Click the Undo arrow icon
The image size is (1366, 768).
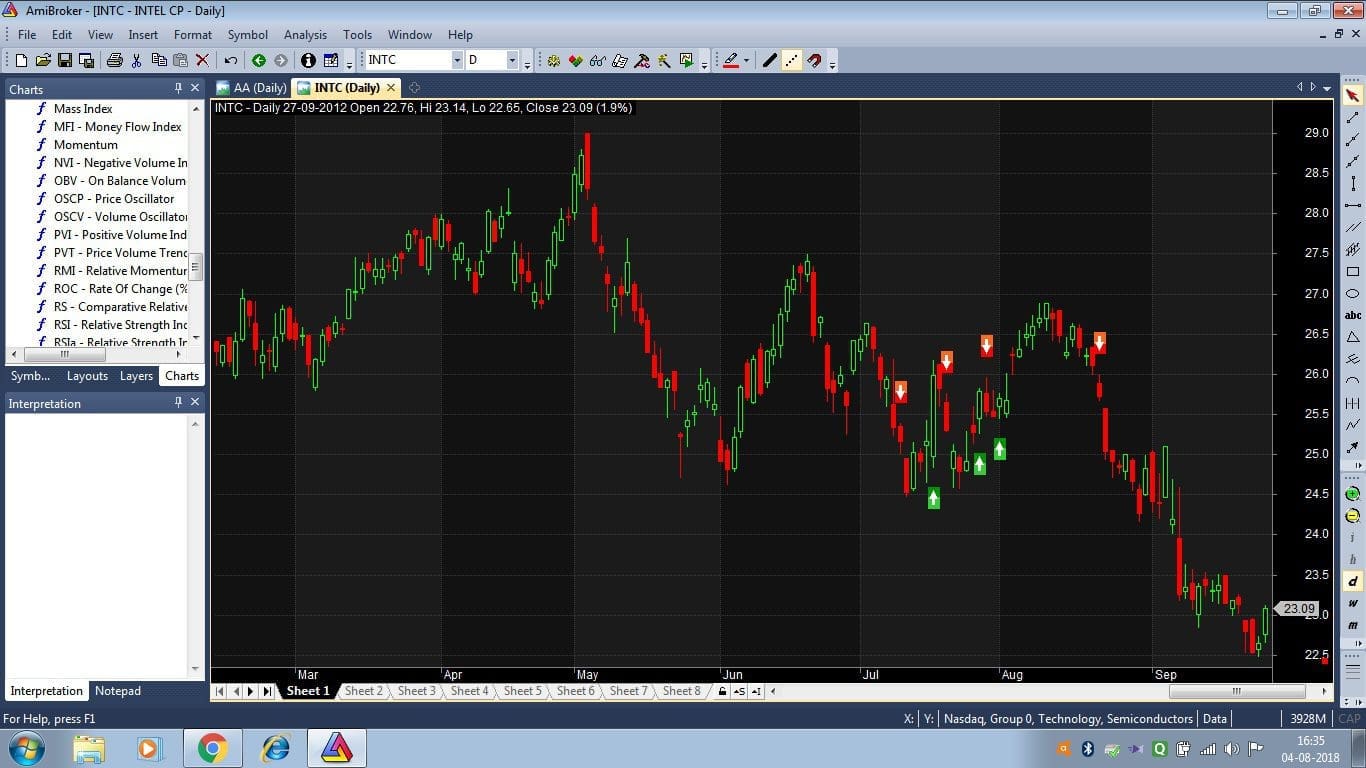pyautogui.click(x=231, y=60)
